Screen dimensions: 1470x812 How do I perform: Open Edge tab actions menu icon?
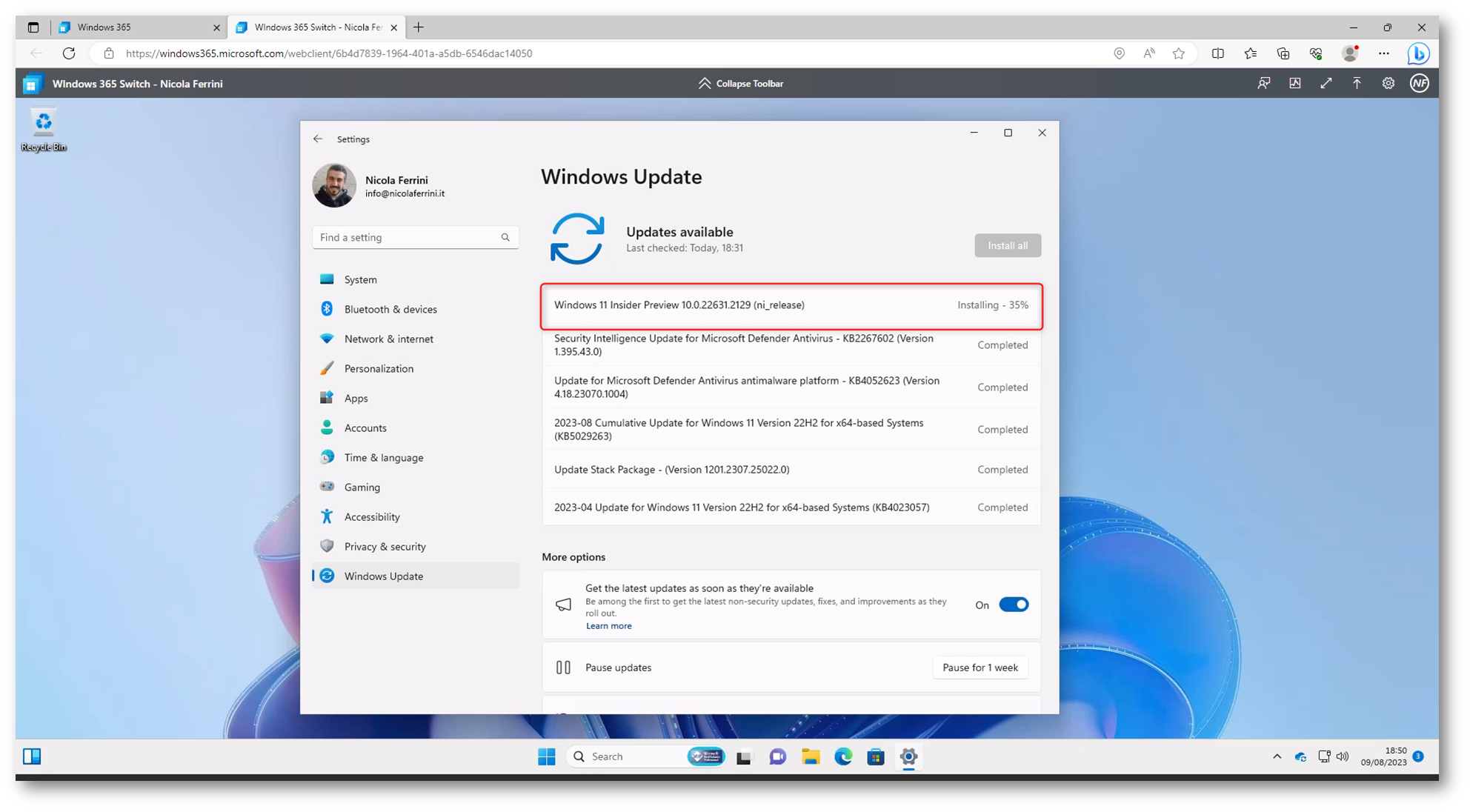pos(33,27)
